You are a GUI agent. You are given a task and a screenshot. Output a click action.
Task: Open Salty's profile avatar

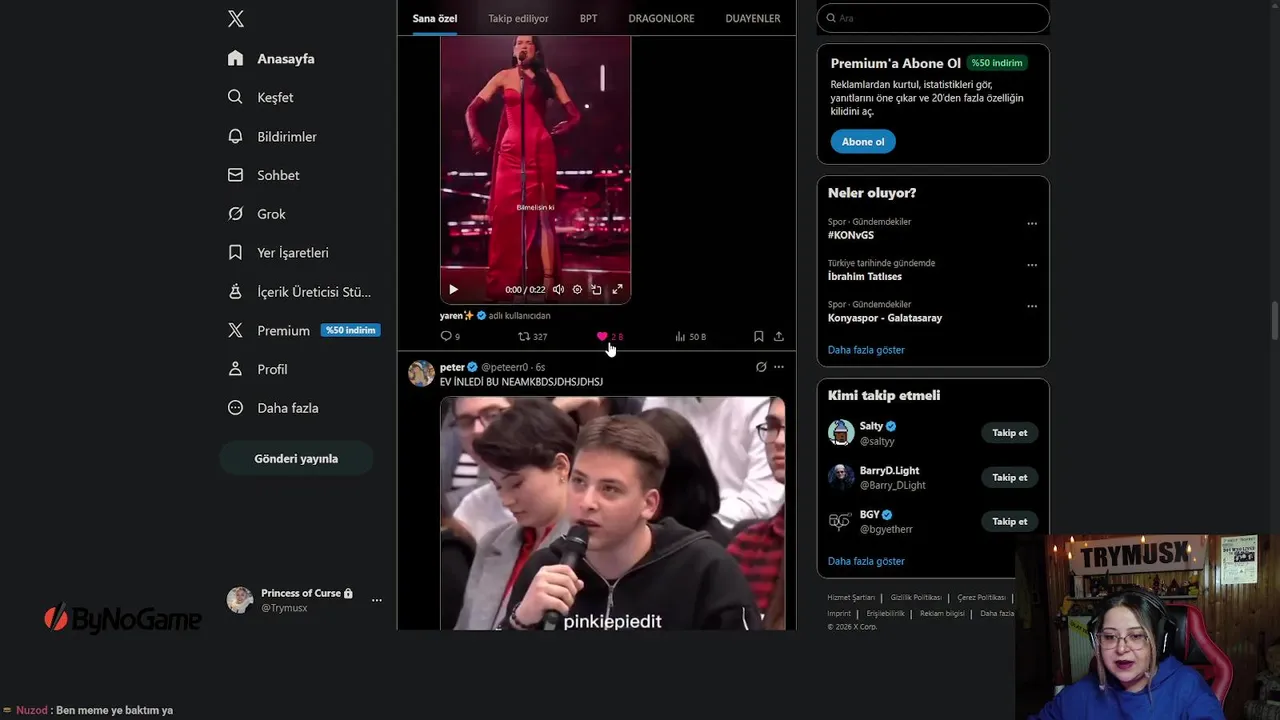point(841,433)
